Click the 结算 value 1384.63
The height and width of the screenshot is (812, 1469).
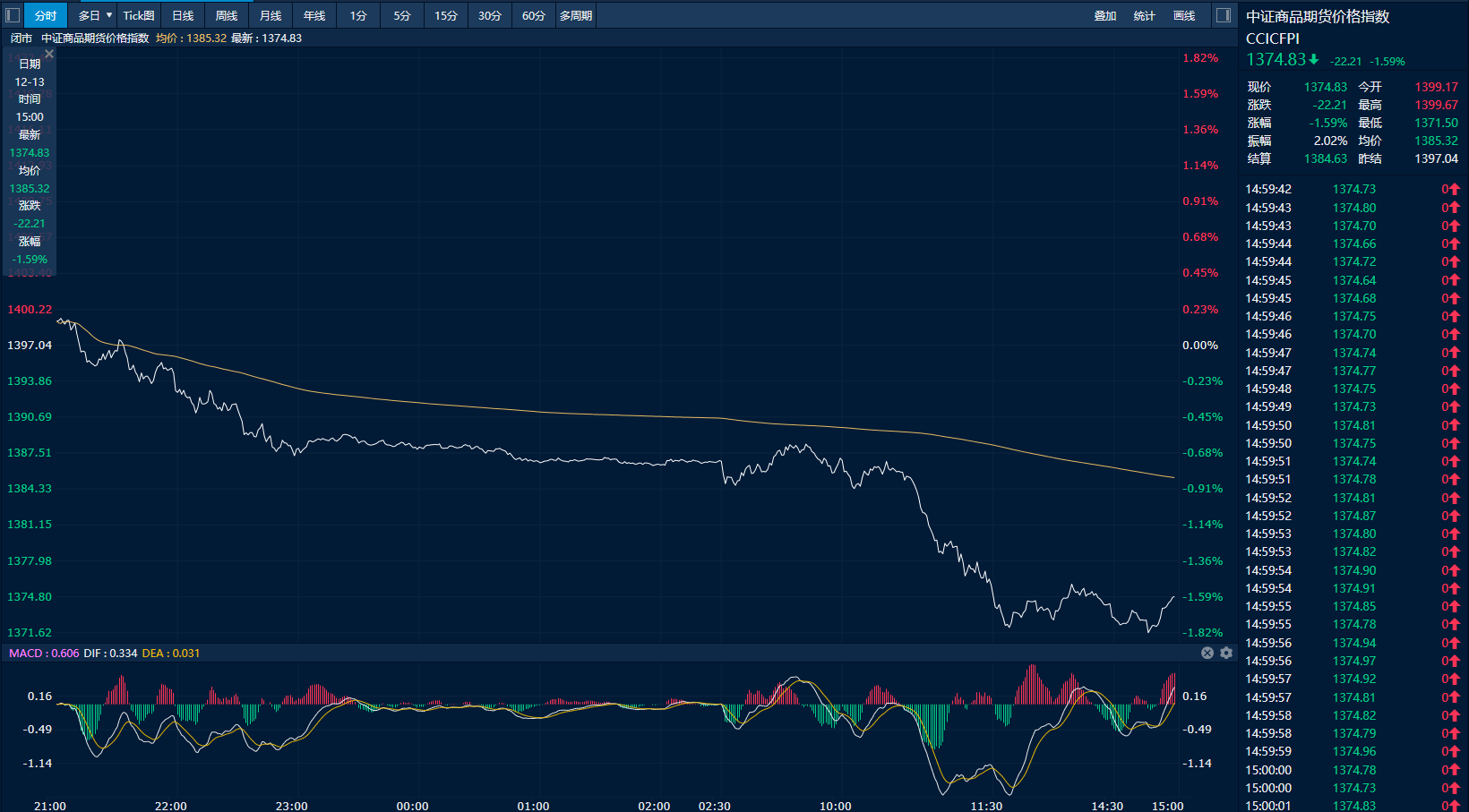tap(1326, 158)
